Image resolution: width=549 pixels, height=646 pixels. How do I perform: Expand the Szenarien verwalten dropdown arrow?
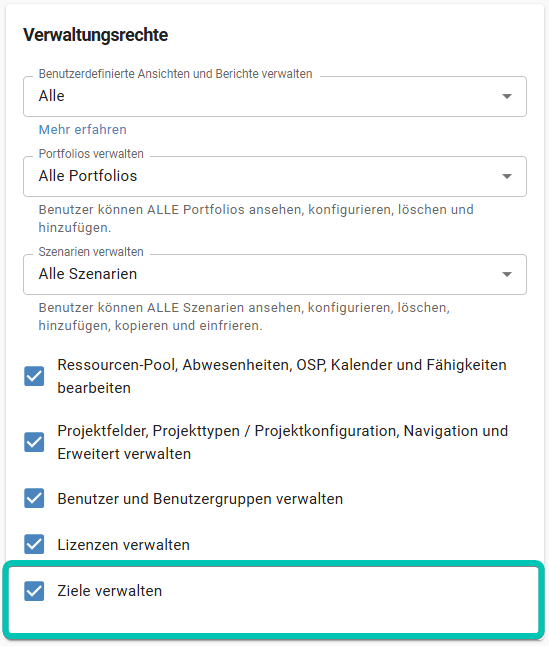point(507,274)
